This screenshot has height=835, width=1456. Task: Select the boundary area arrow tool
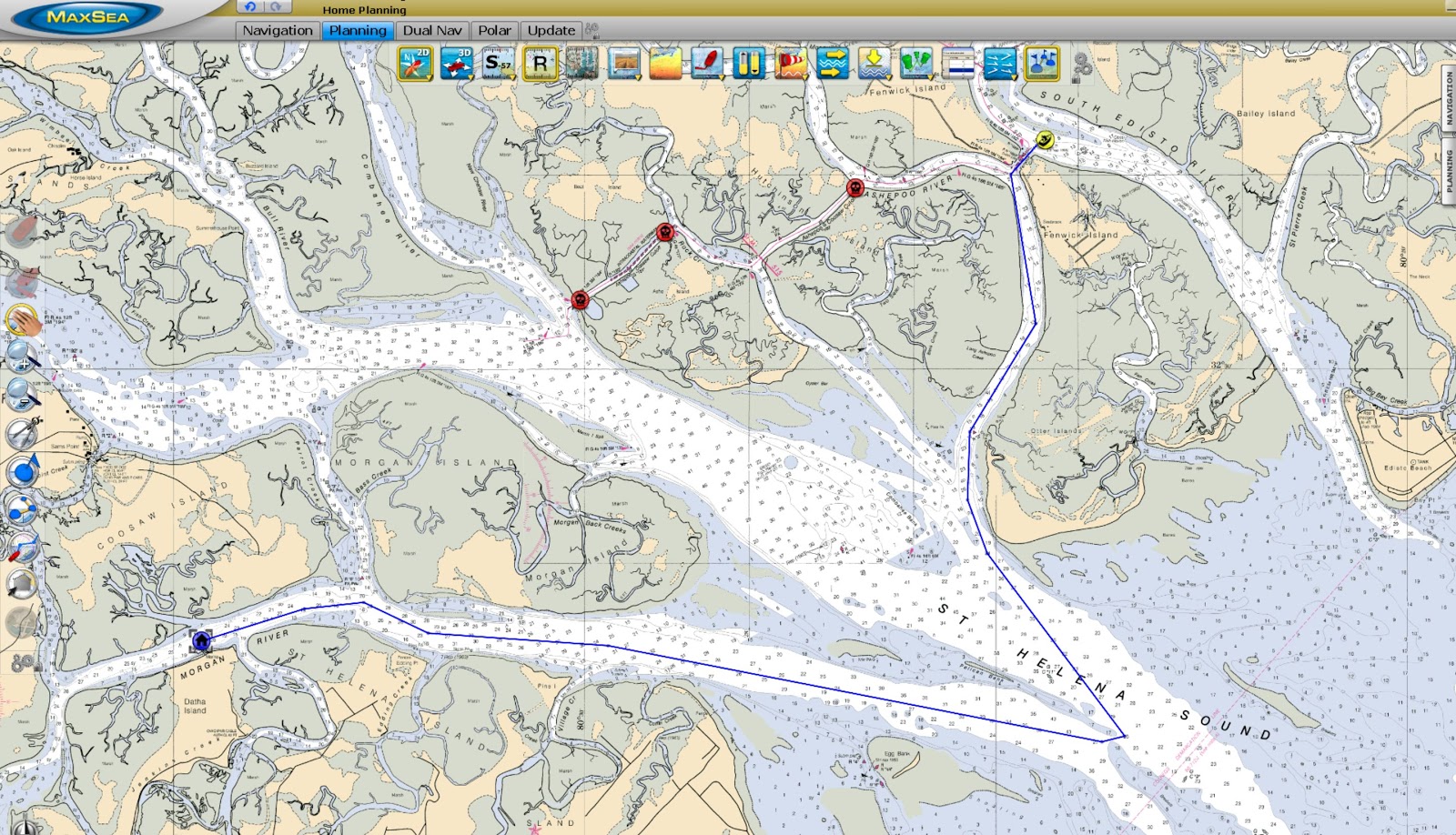pos(23,584)
